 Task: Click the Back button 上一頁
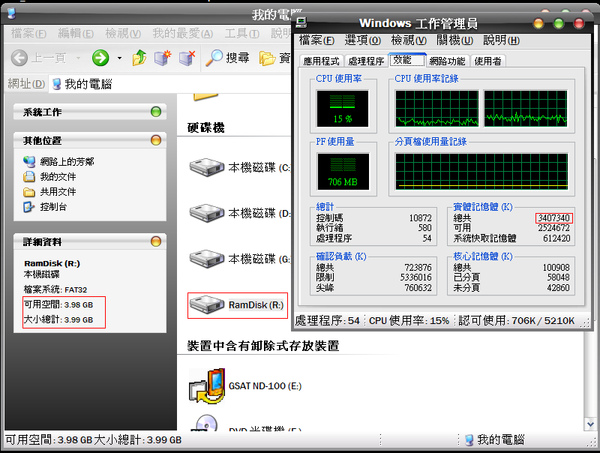click(38, 58)
